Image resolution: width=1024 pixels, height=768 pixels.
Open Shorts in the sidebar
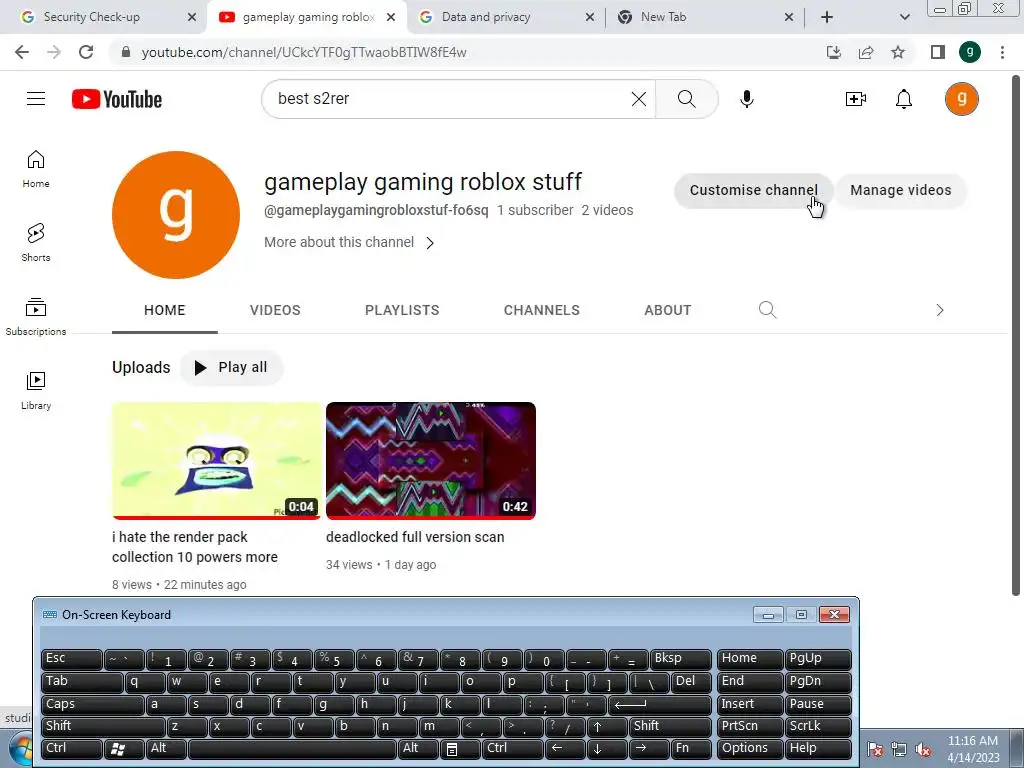tap(36, 242)
